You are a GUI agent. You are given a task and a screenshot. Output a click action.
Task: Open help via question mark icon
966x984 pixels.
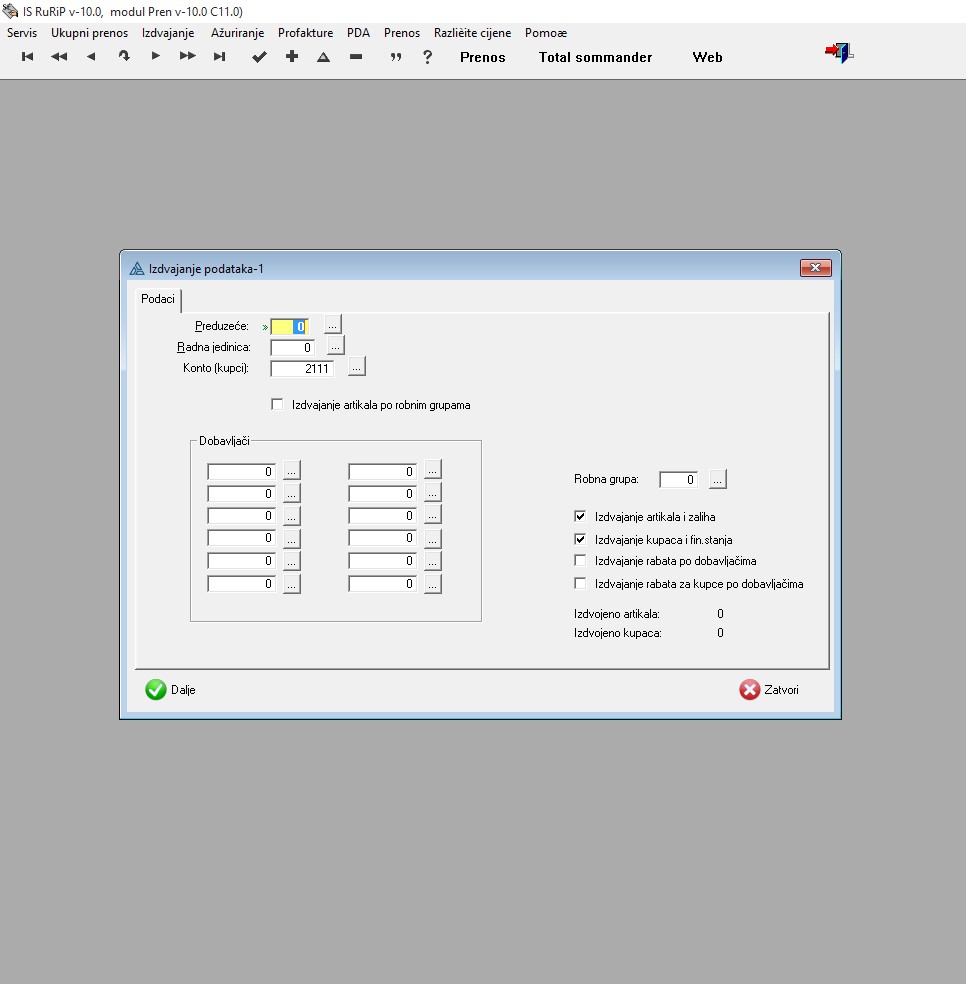coord(428,57)
